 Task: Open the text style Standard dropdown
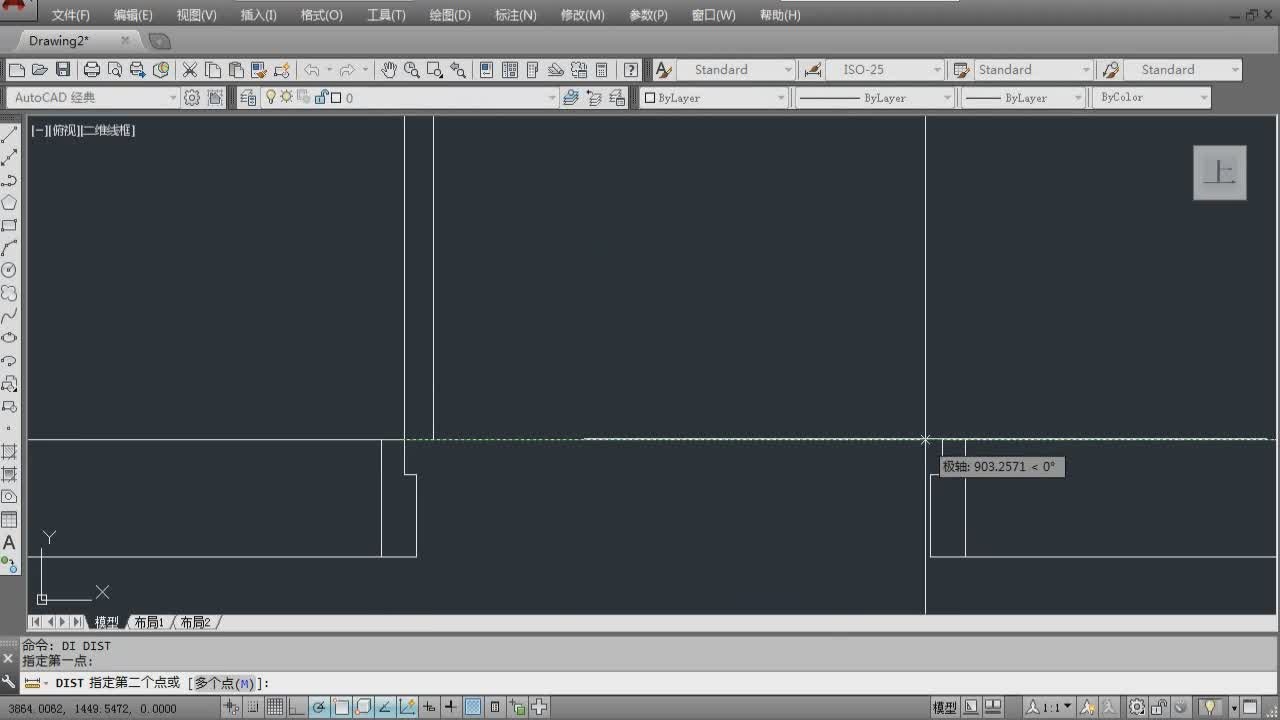[788, 70]
